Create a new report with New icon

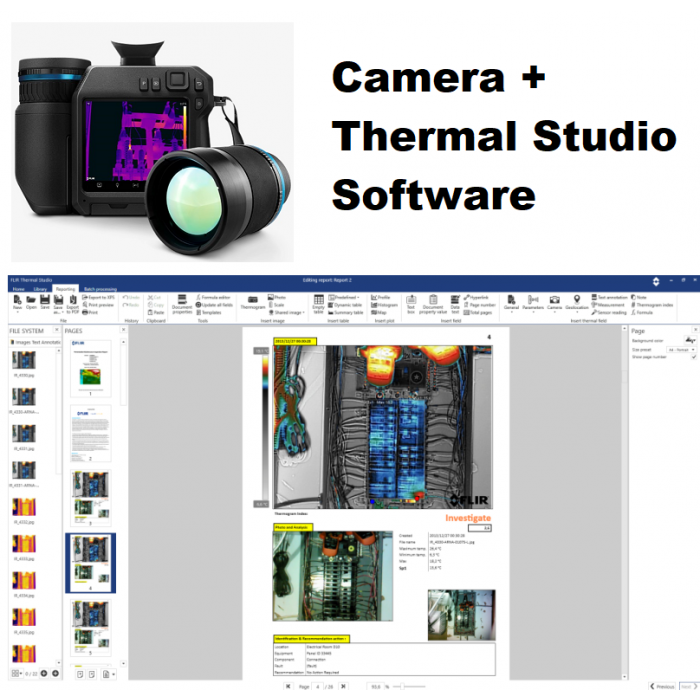click(x=17, y=302)
